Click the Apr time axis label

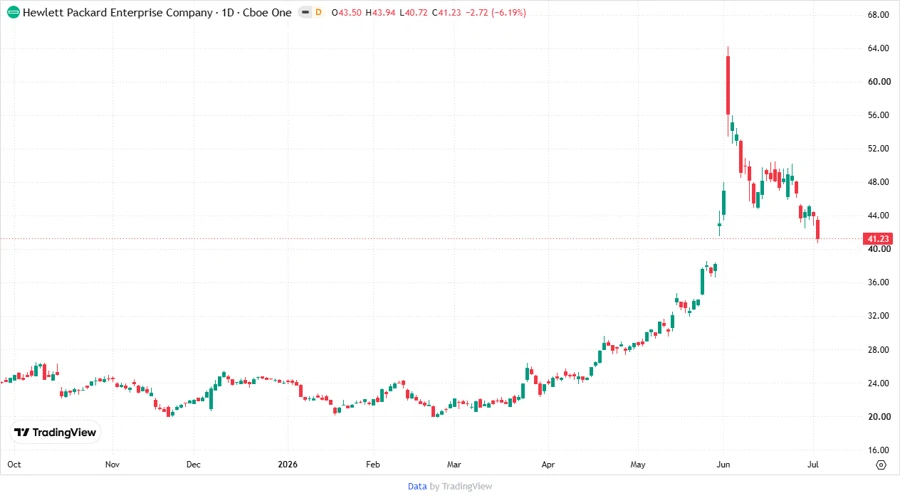click(548, 464)
